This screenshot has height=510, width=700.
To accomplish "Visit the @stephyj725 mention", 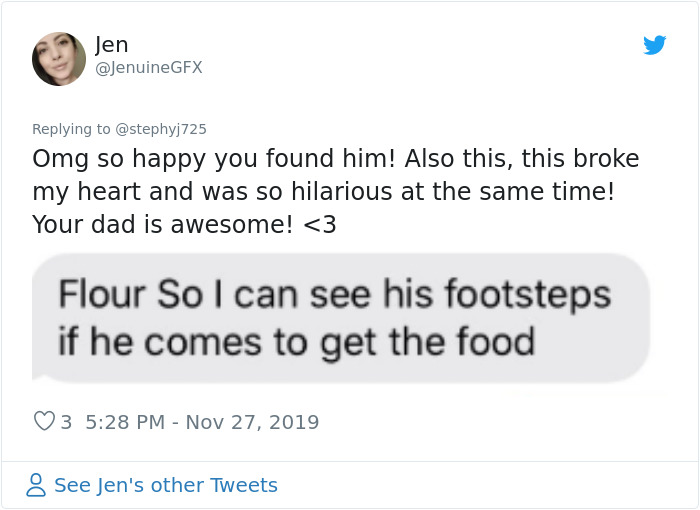I will pyautogui.click(x=161, y=129).
